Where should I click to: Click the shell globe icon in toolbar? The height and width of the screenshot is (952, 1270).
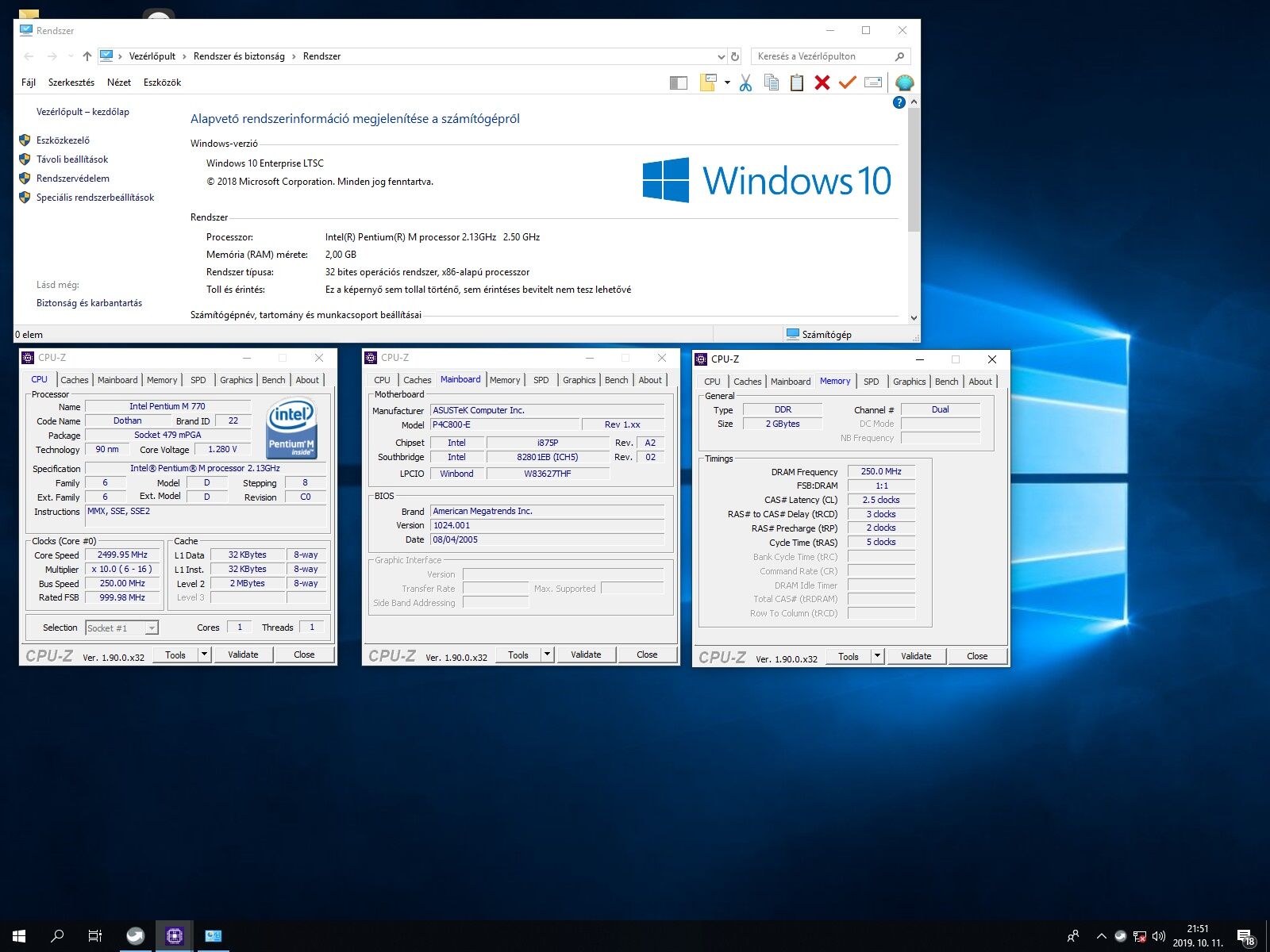(x=904, y=83)
